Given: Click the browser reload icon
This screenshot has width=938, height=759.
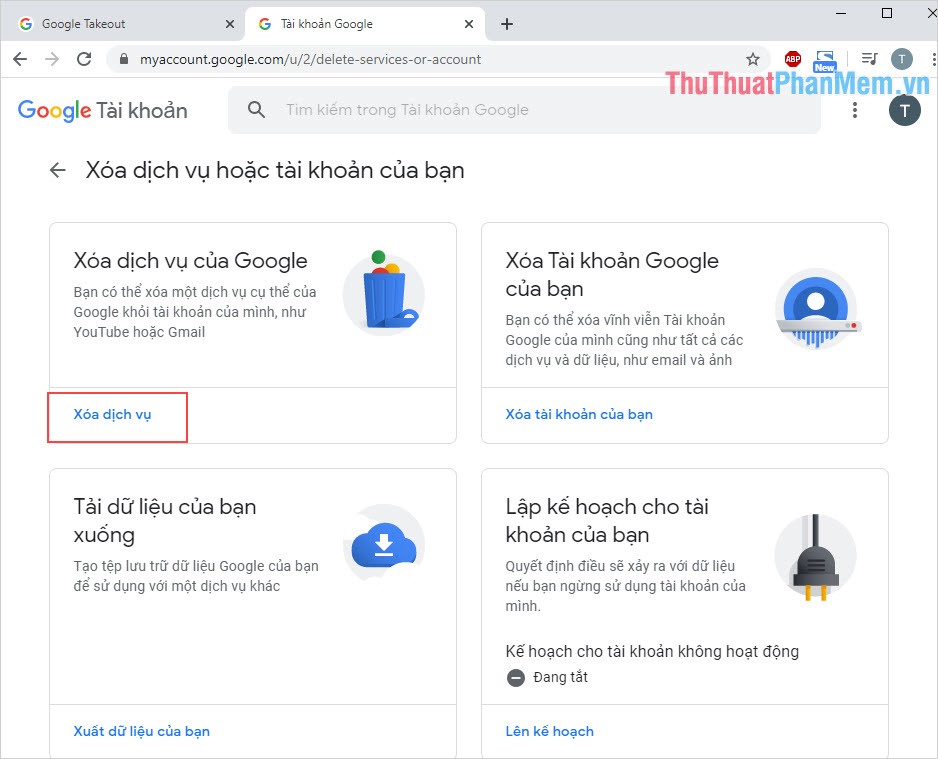Looking at the screenshot, I should [x=84, y=59].
